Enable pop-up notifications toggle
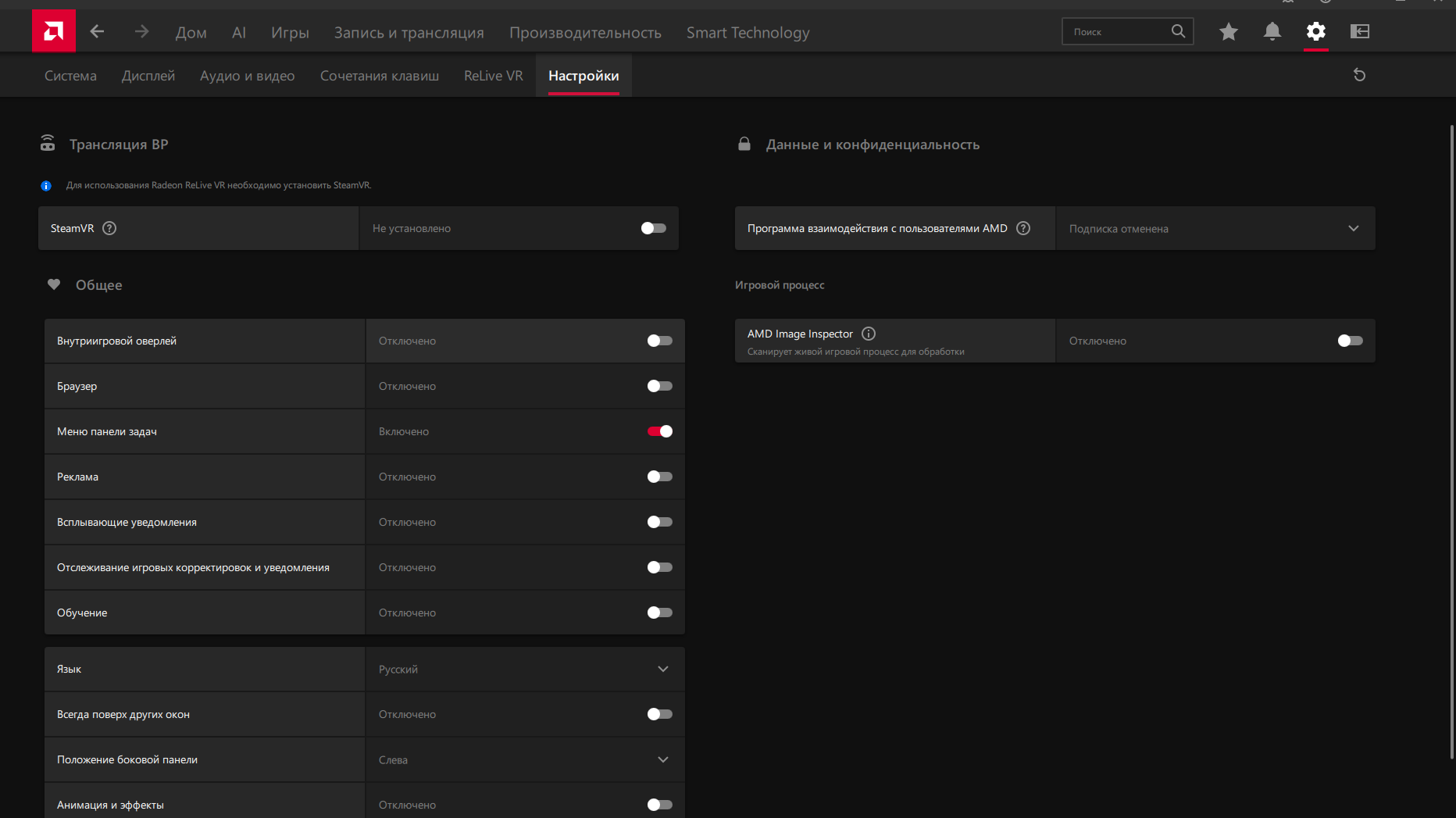Viewport: 1456px width, 818px height. point(659,522)
